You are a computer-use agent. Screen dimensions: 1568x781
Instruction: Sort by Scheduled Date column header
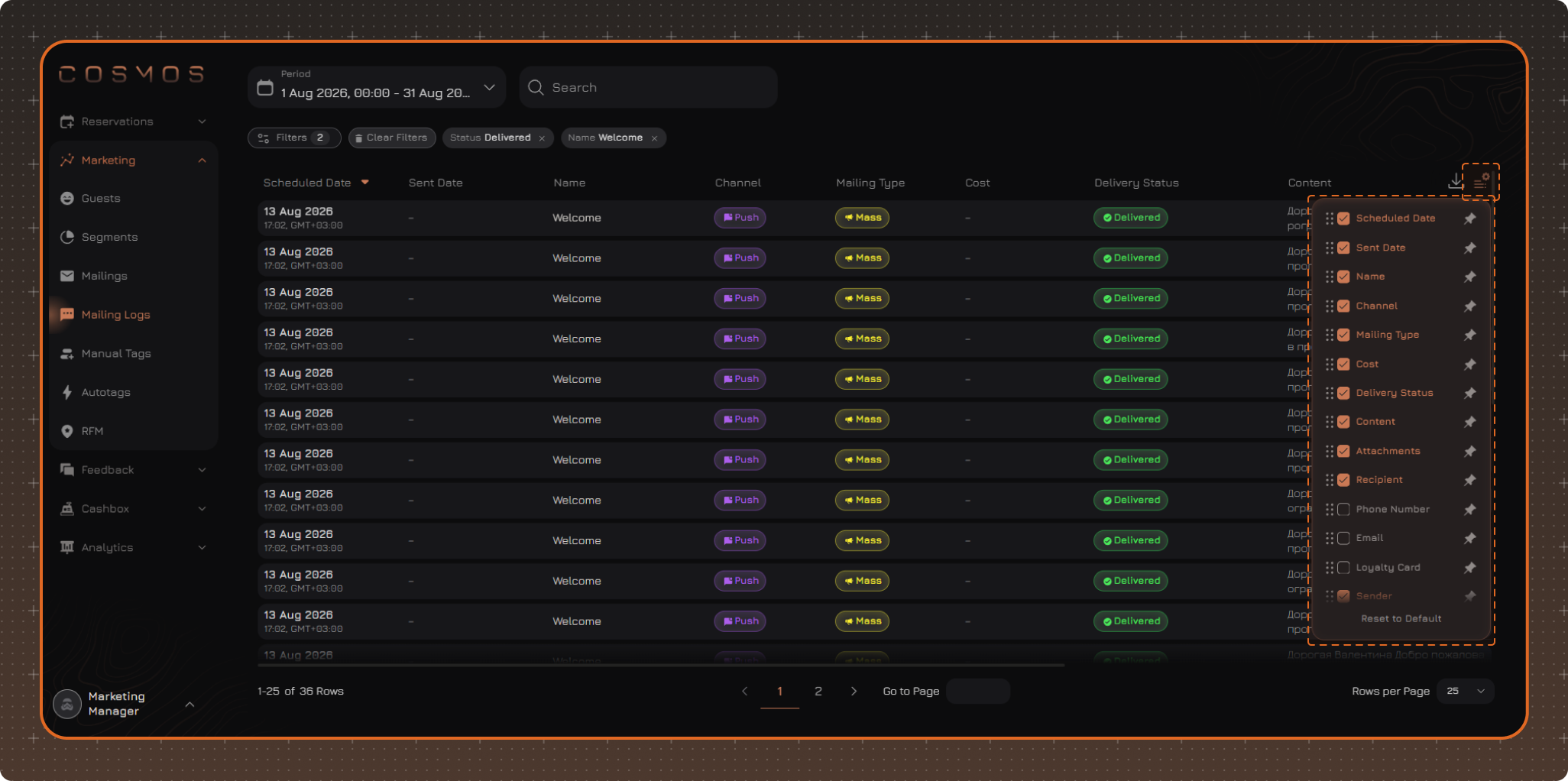tap(316, 183)
